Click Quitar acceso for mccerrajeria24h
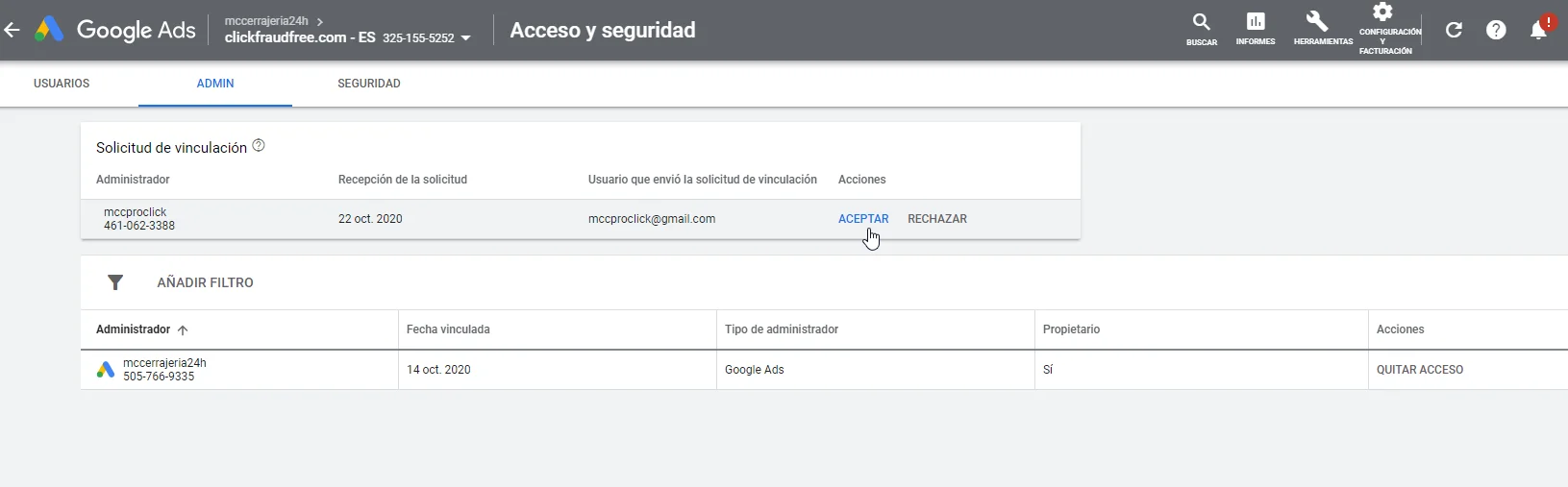 point(1420,370)
